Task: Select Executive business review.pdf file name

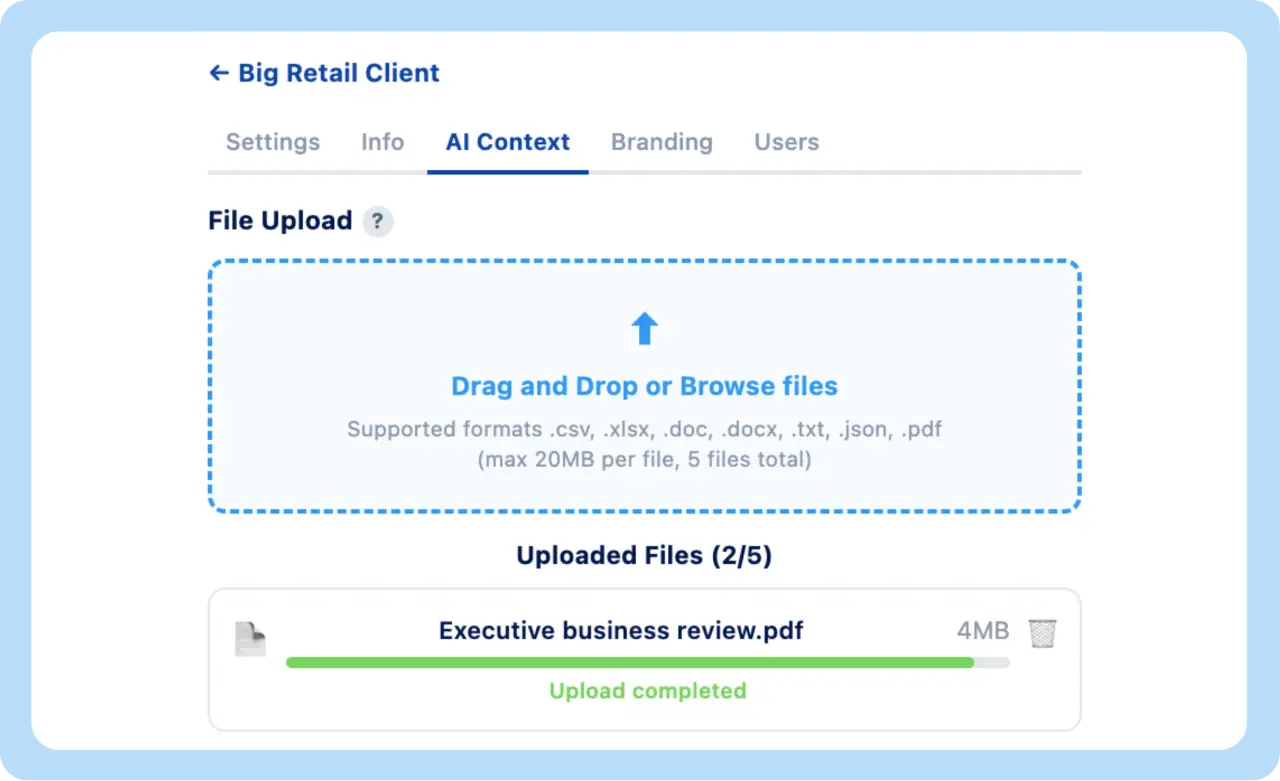Action: tap(622, 631)
